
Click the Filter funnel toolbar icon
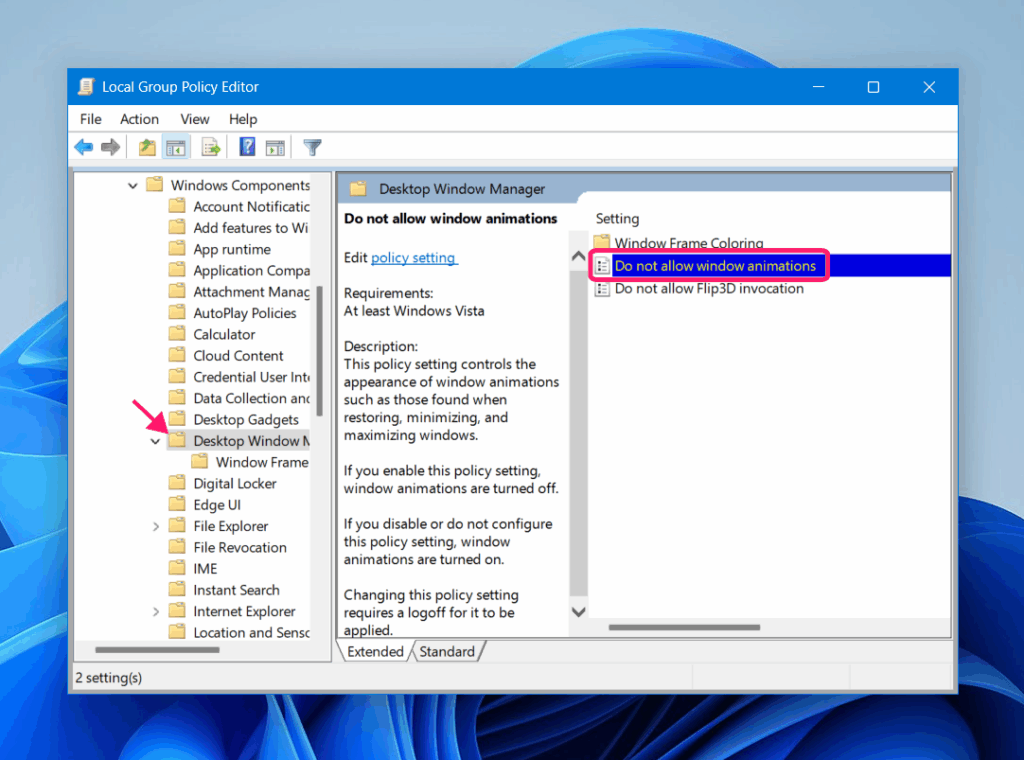312,148
